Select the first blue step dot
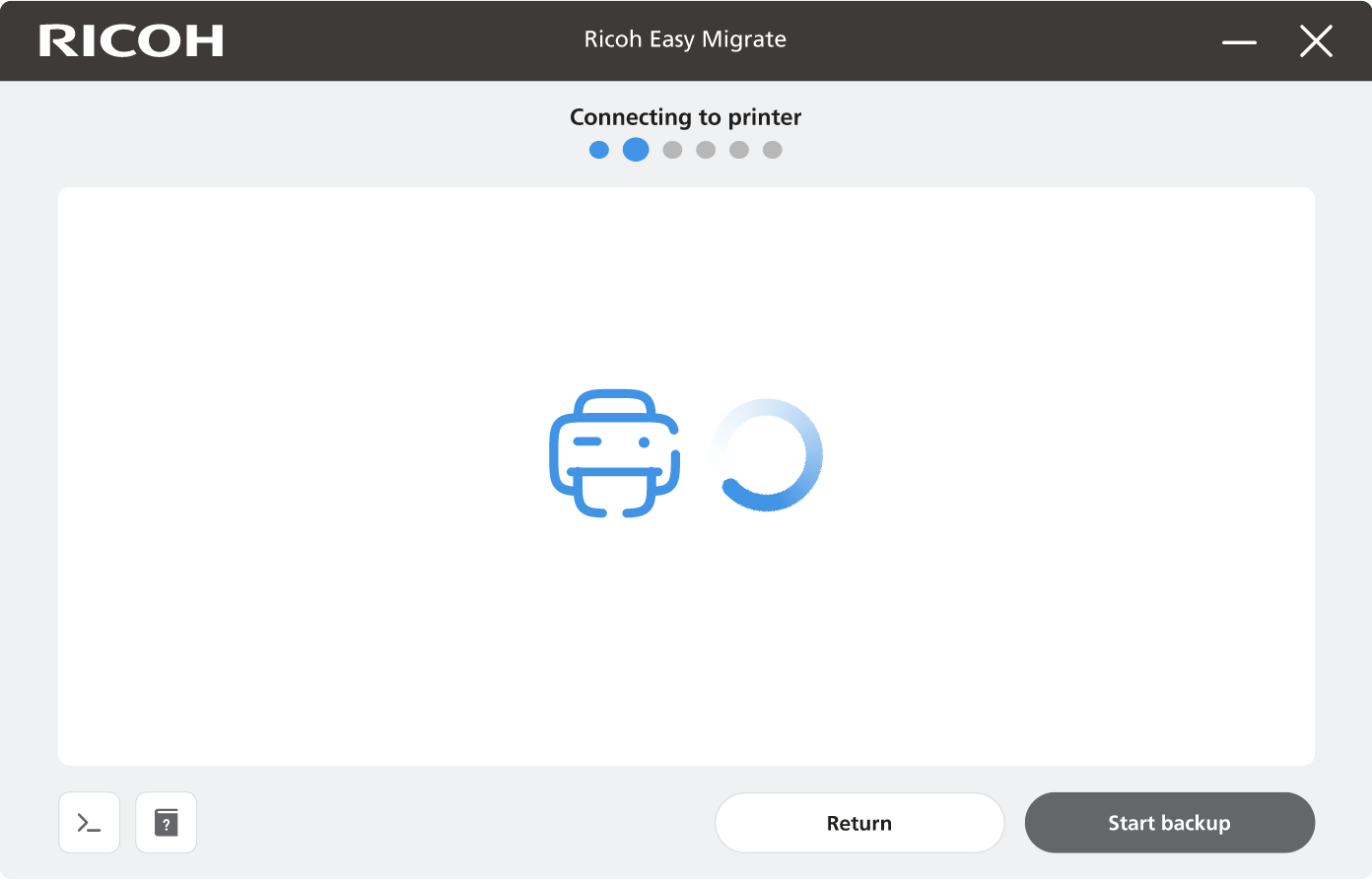This screenshot has height=882, width=1372. 599,150
